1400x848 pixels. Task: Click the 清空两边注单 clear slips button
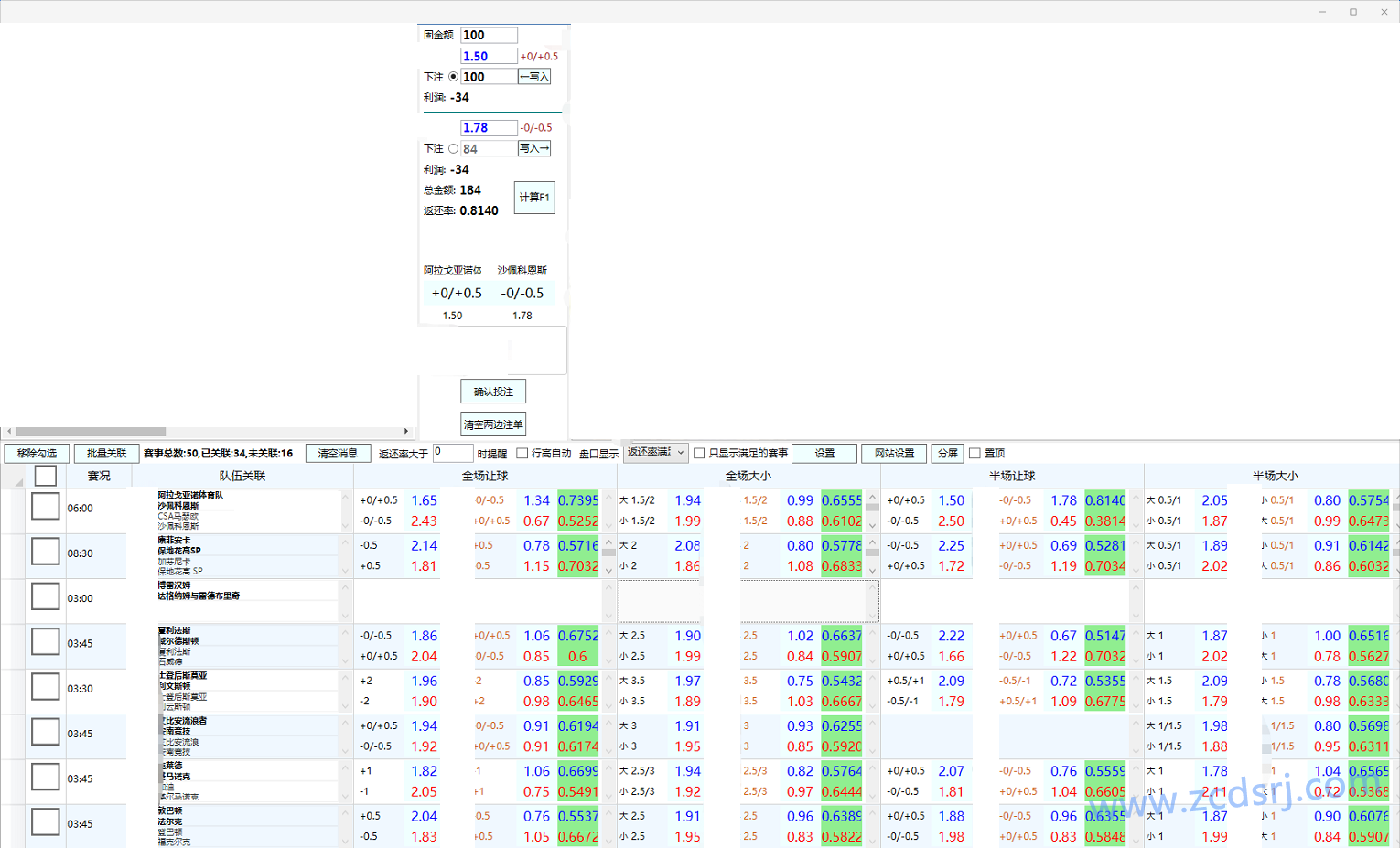pos(493,424)
